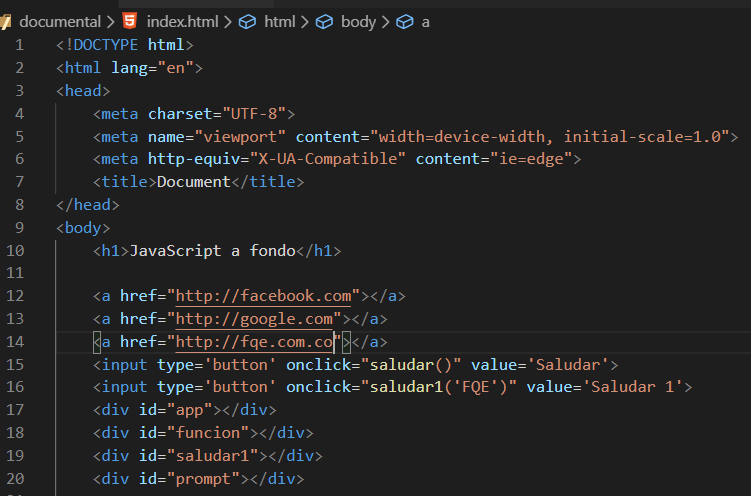751x496 pixels.
Task: Place cursor on saludar1('FQE') onclick value
Action: point(438,387)
